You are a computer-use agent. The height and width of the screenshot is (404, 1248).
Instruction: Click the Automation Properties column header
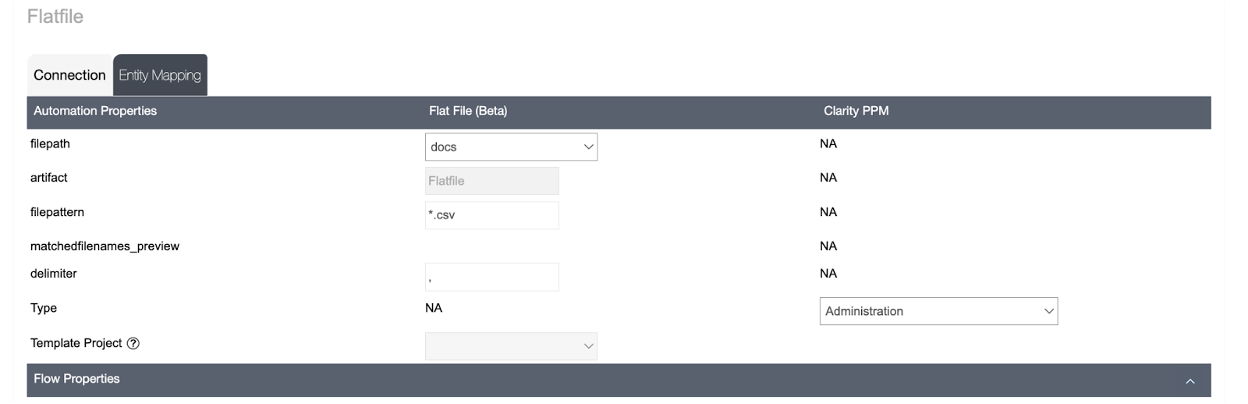pyautogui.click(x=95, y=111)
